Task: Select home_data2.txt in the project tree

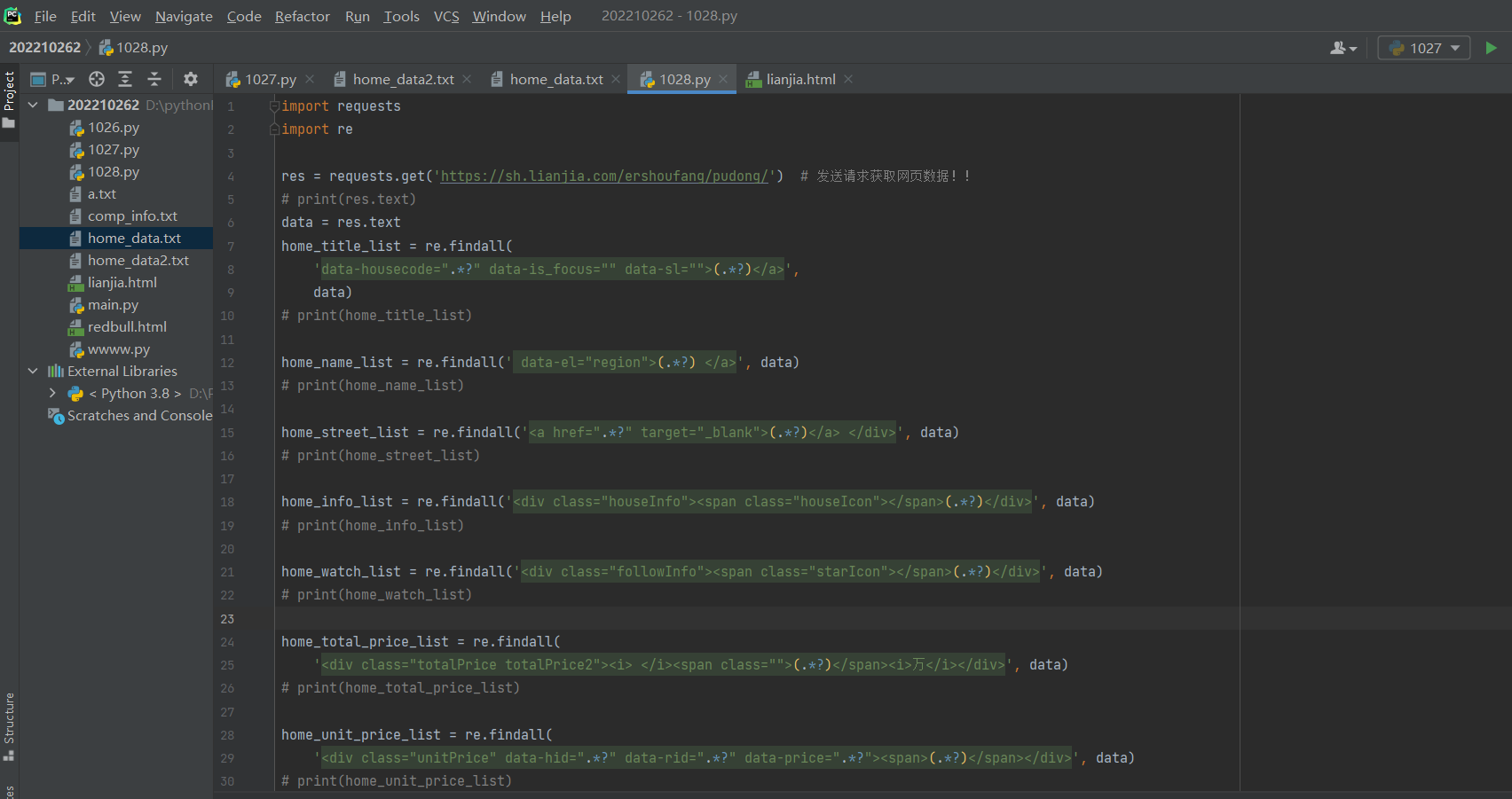Action: pyautogui.click(x=138, y=261)
